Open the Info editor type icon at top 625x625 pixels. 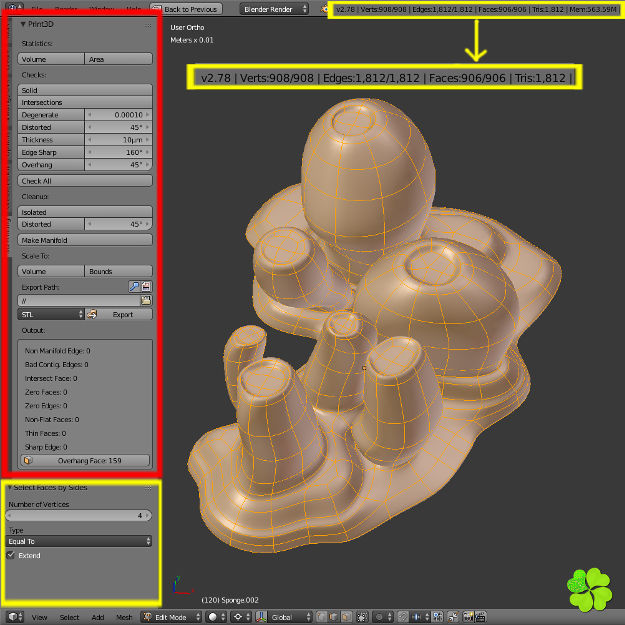(14, 8)
